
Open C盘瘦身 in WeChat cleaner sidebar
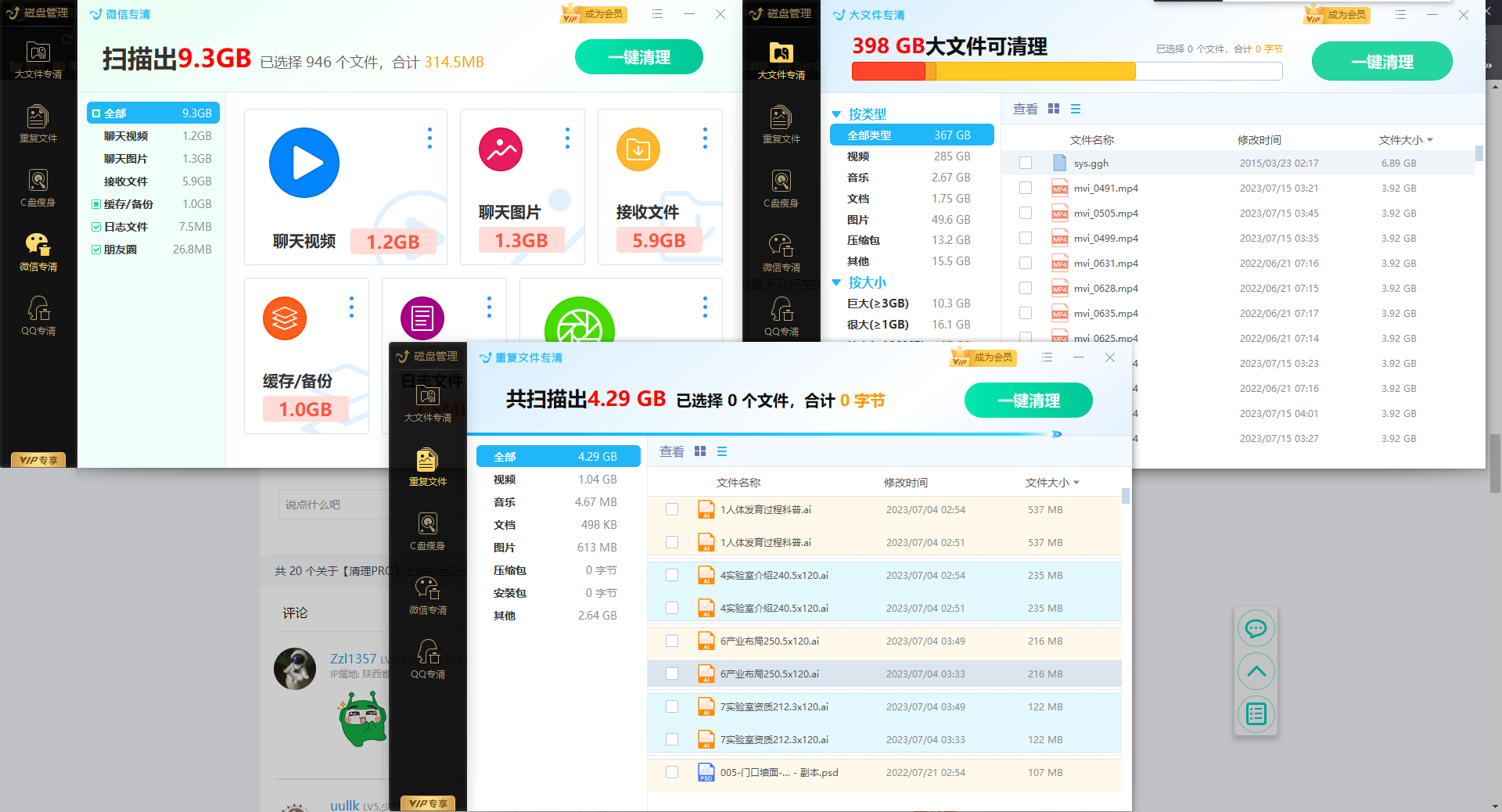38,189
